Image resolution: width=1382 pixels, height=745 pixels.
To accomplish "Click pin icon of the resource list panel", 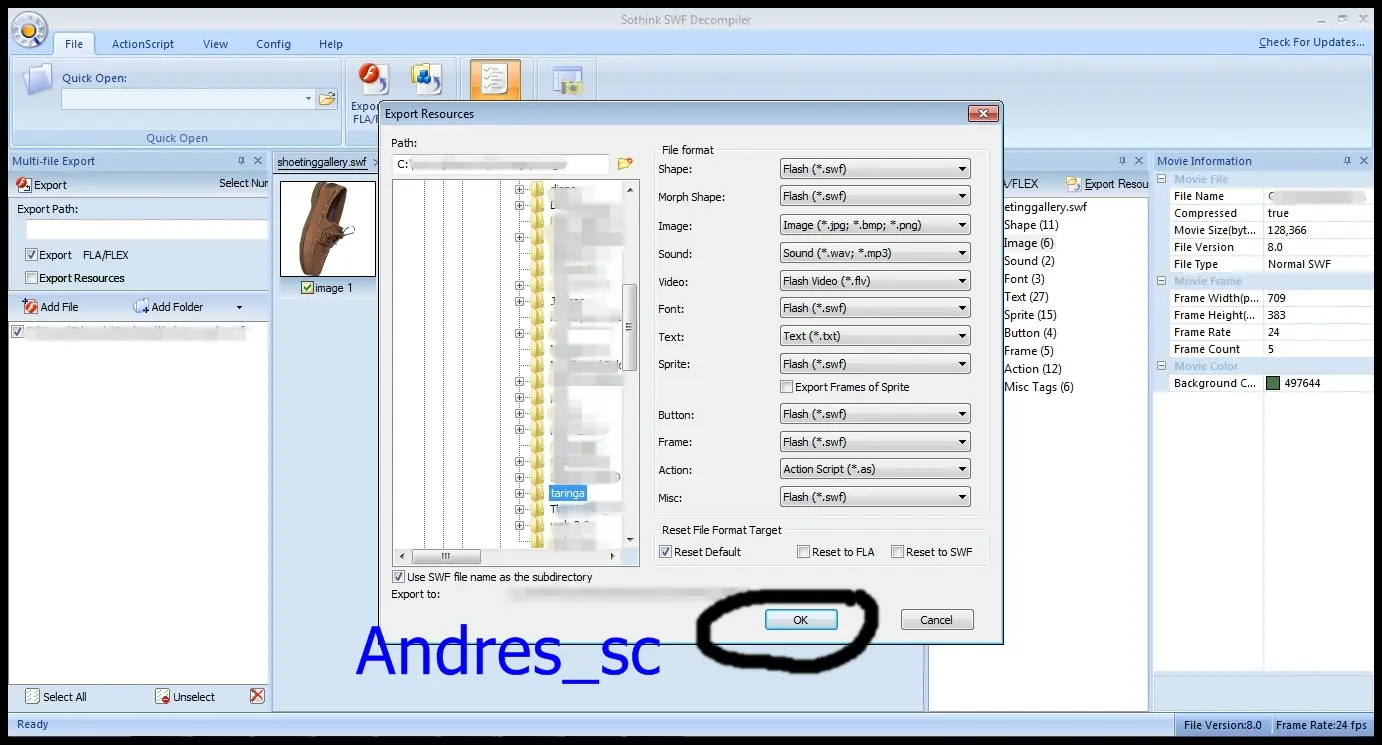I will click(1121, 161).
